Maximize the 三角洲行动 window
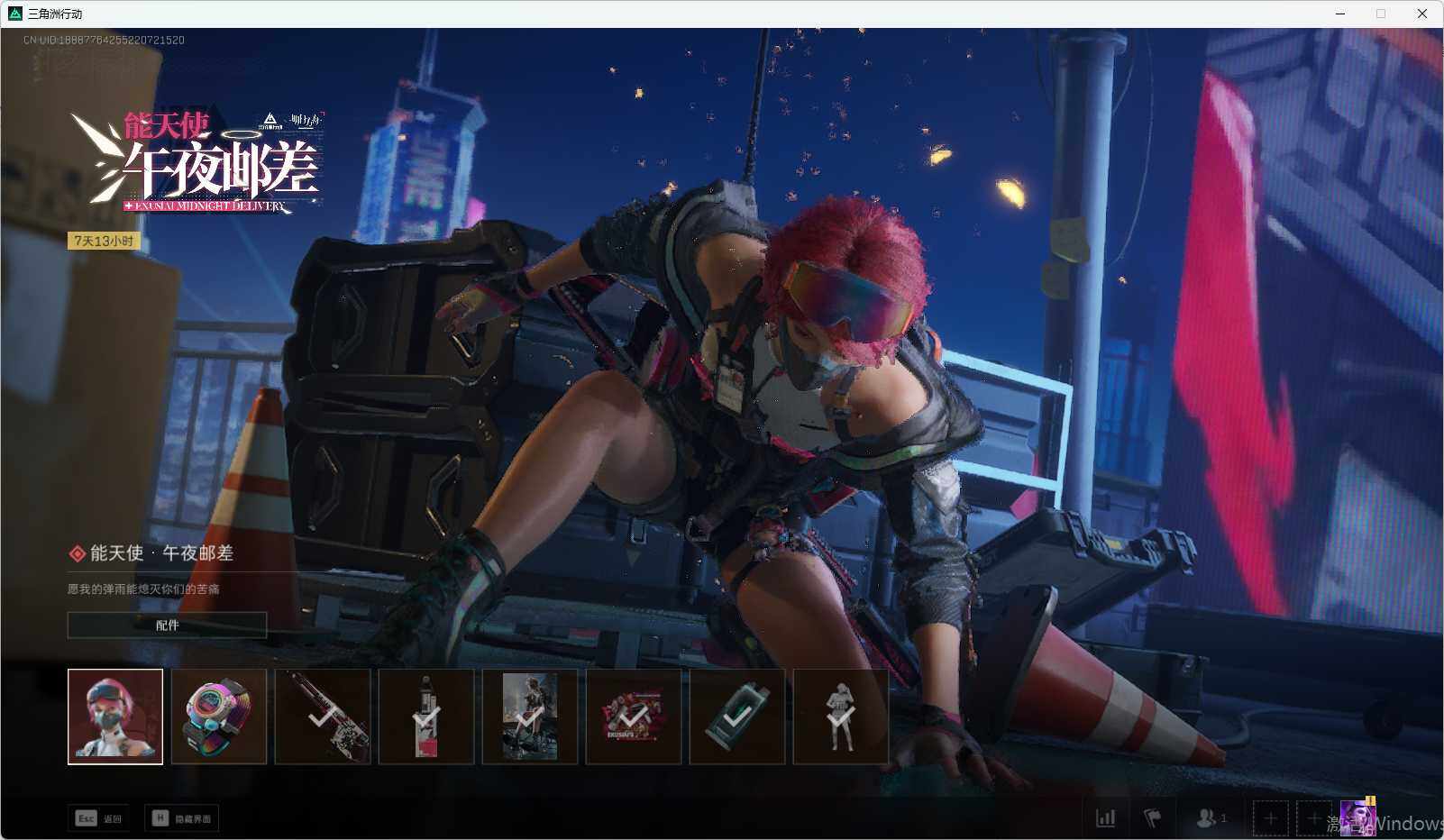The width and height of the screenshot is (1444, 840). tap(1381, 14)
